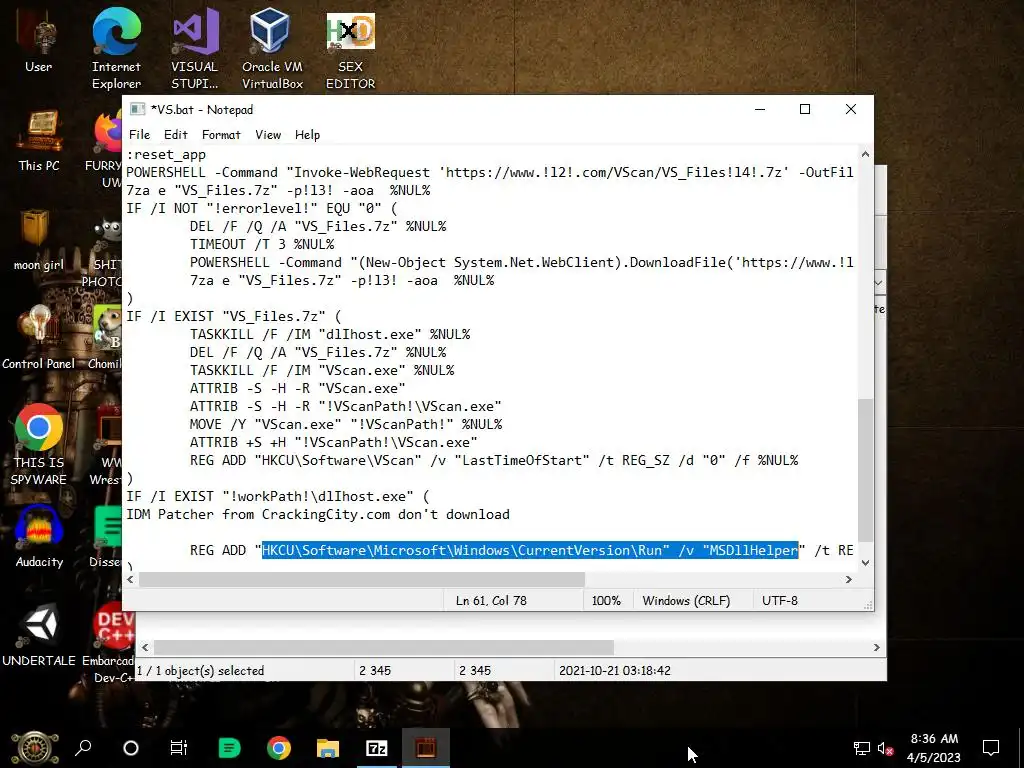Open the moon girl folder icon
Screen dimensions: 1024x768
pos(39,240)
